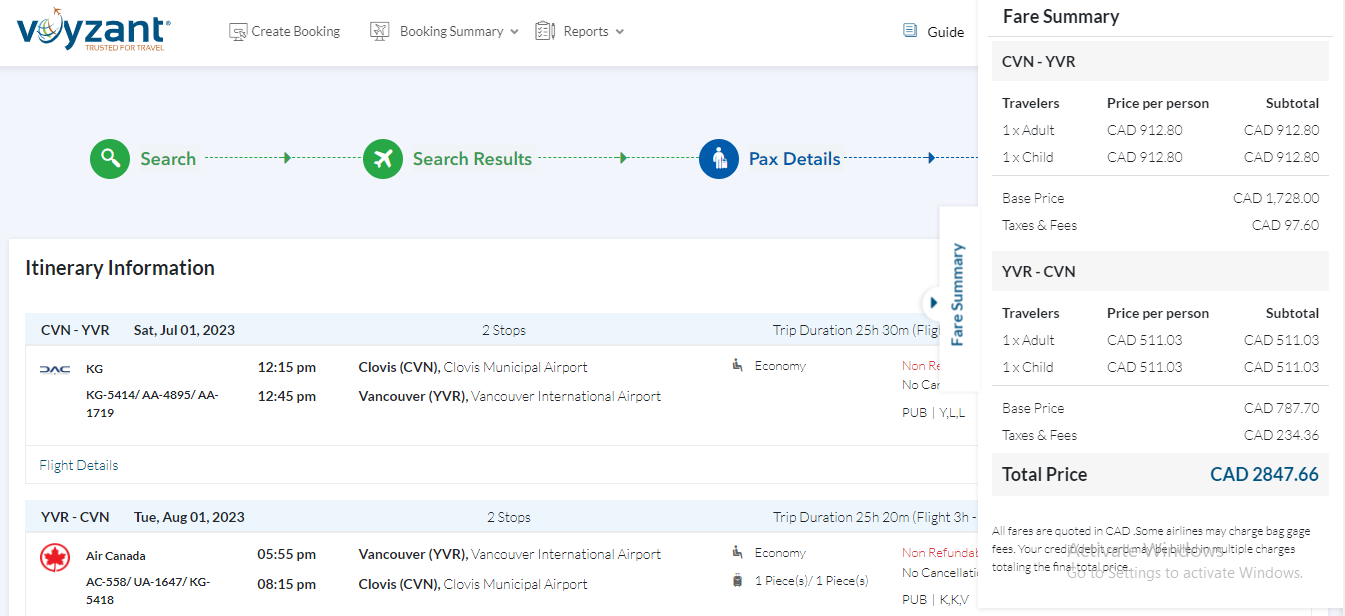Screen dimensions: 1345x616
Task: Click the KG airline logo
Action: [x=55, y=369]
